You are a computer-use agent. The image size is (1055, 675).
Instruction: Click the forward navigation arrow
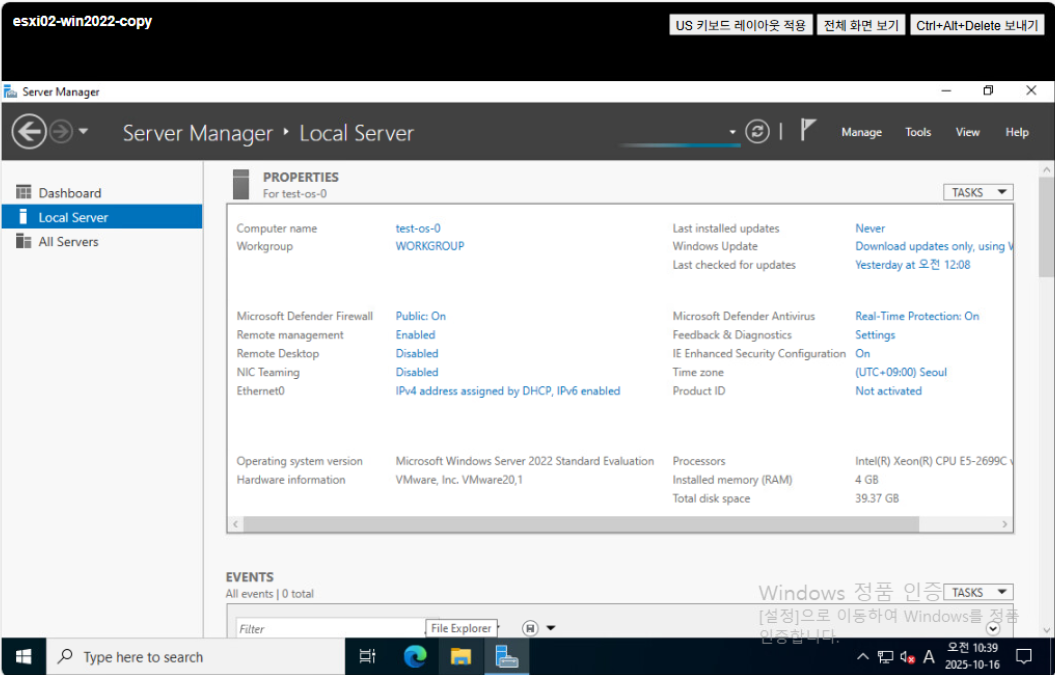coord(61,131)
